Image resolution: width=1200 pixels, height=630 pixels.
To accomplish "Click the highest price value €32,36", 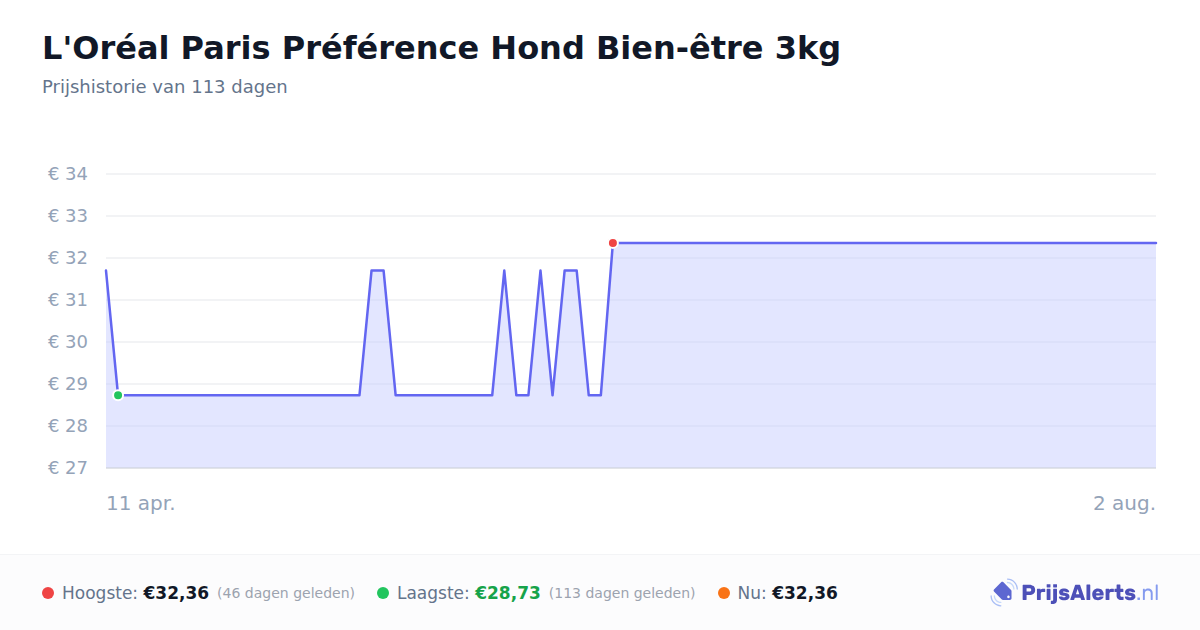I will coord(176,593).
